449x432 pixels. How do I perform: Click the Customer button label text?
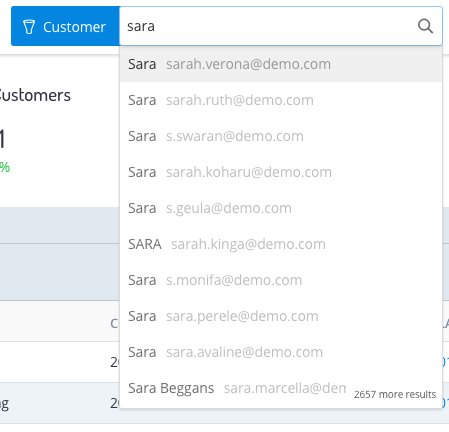coord(74,27)
